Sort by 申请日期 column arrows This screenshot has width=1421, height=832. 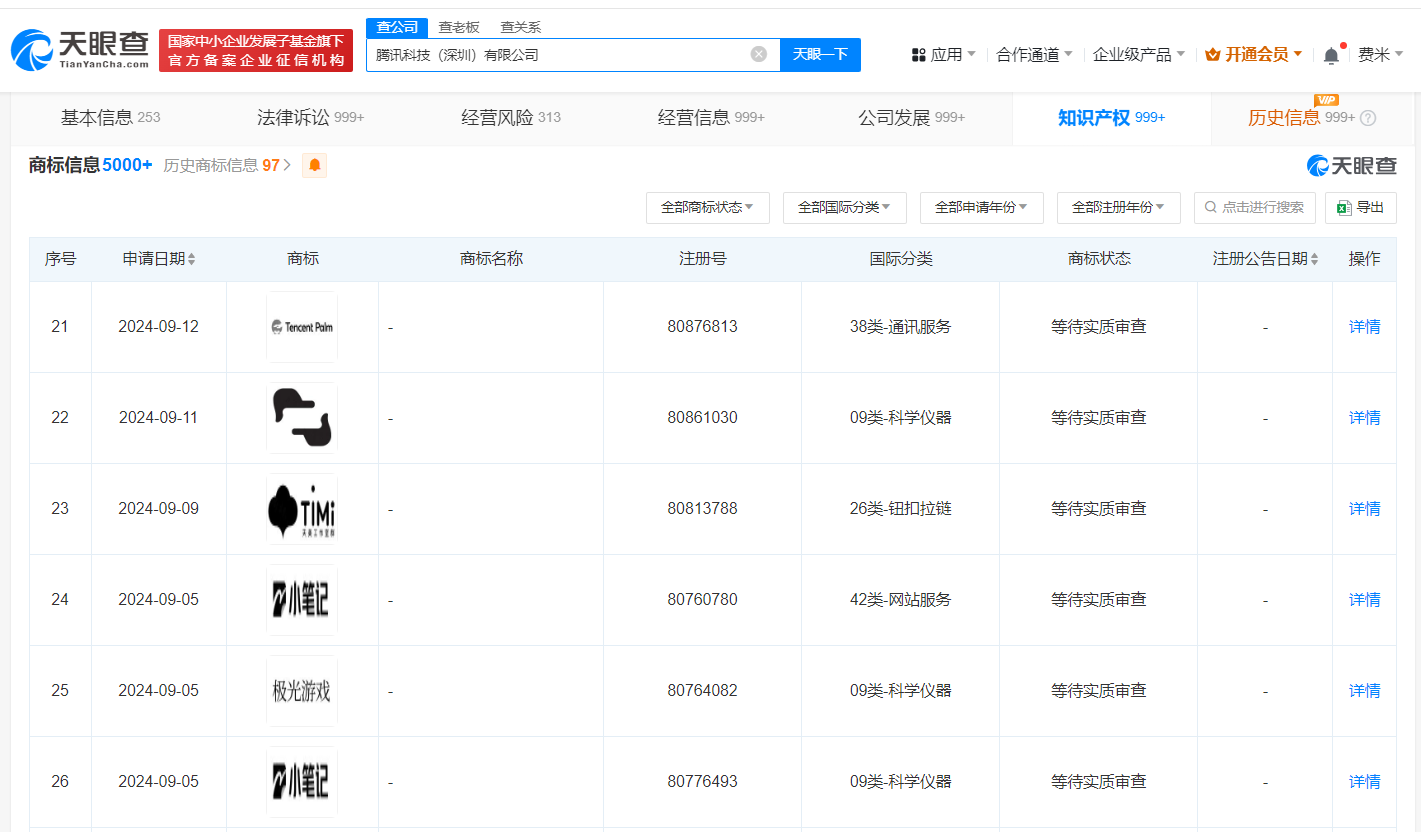pos(192,259)
